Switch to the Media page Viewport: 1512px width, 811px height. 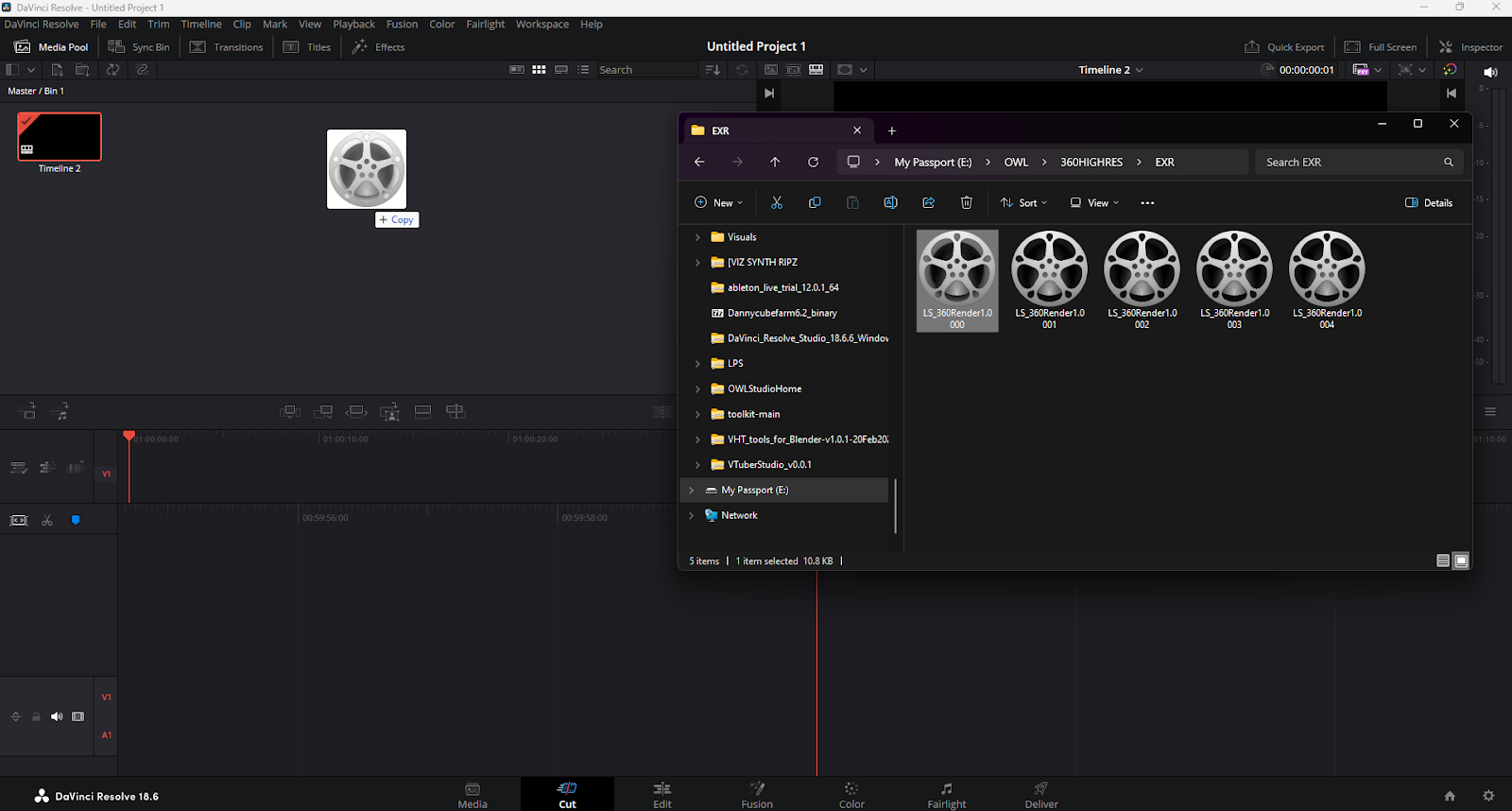click(x=472, y=795)
